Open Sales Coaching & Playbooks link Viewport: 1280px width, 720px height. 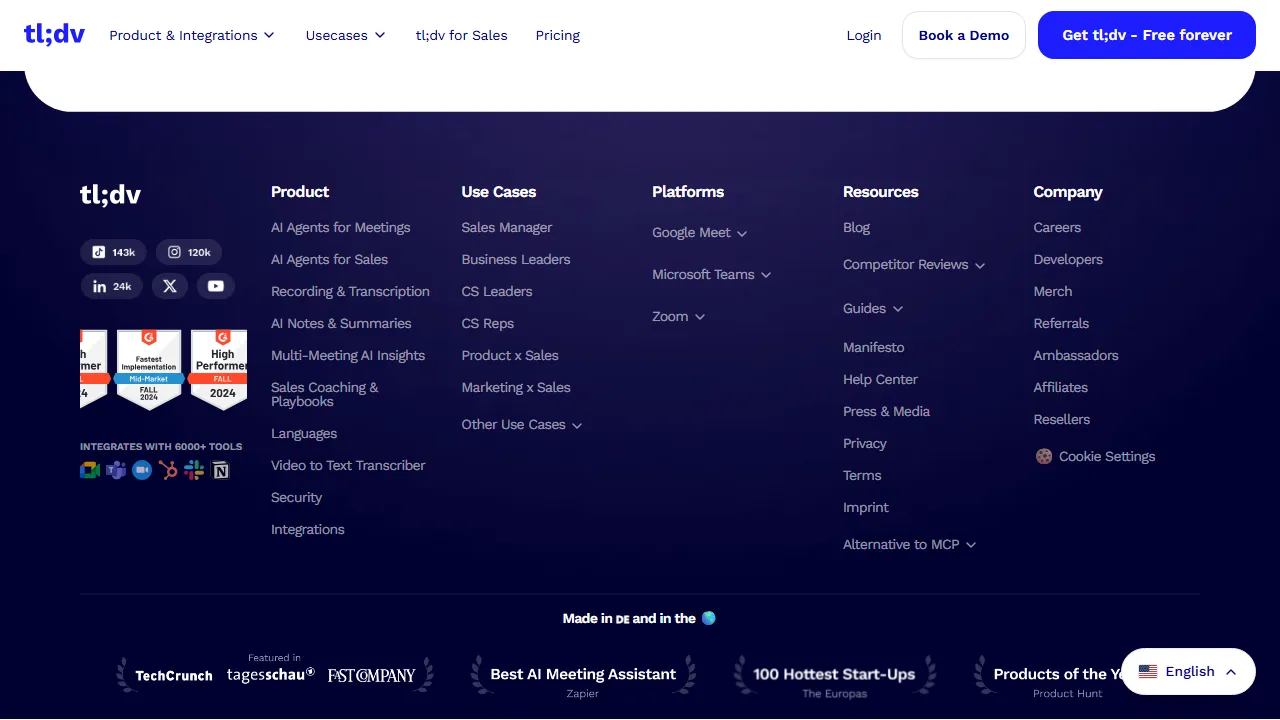325,394
